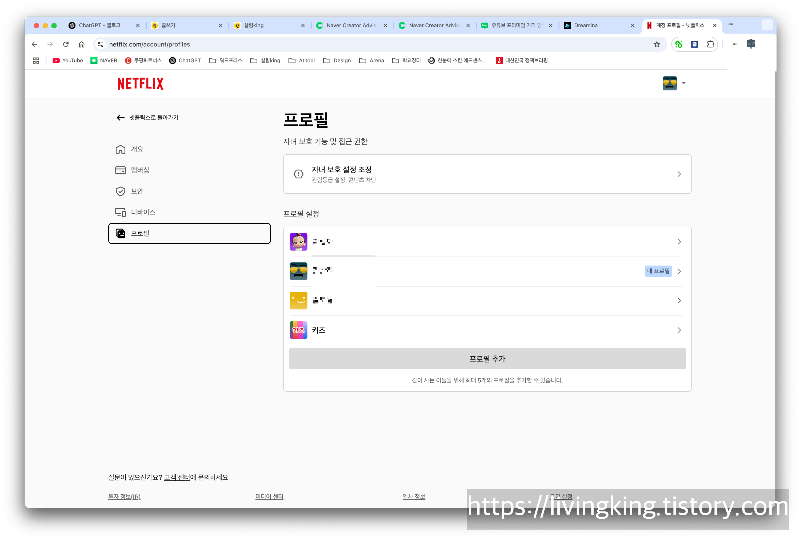Open the Arena bookmarks folder
This screenshot has height=540, width=800.
371,60
